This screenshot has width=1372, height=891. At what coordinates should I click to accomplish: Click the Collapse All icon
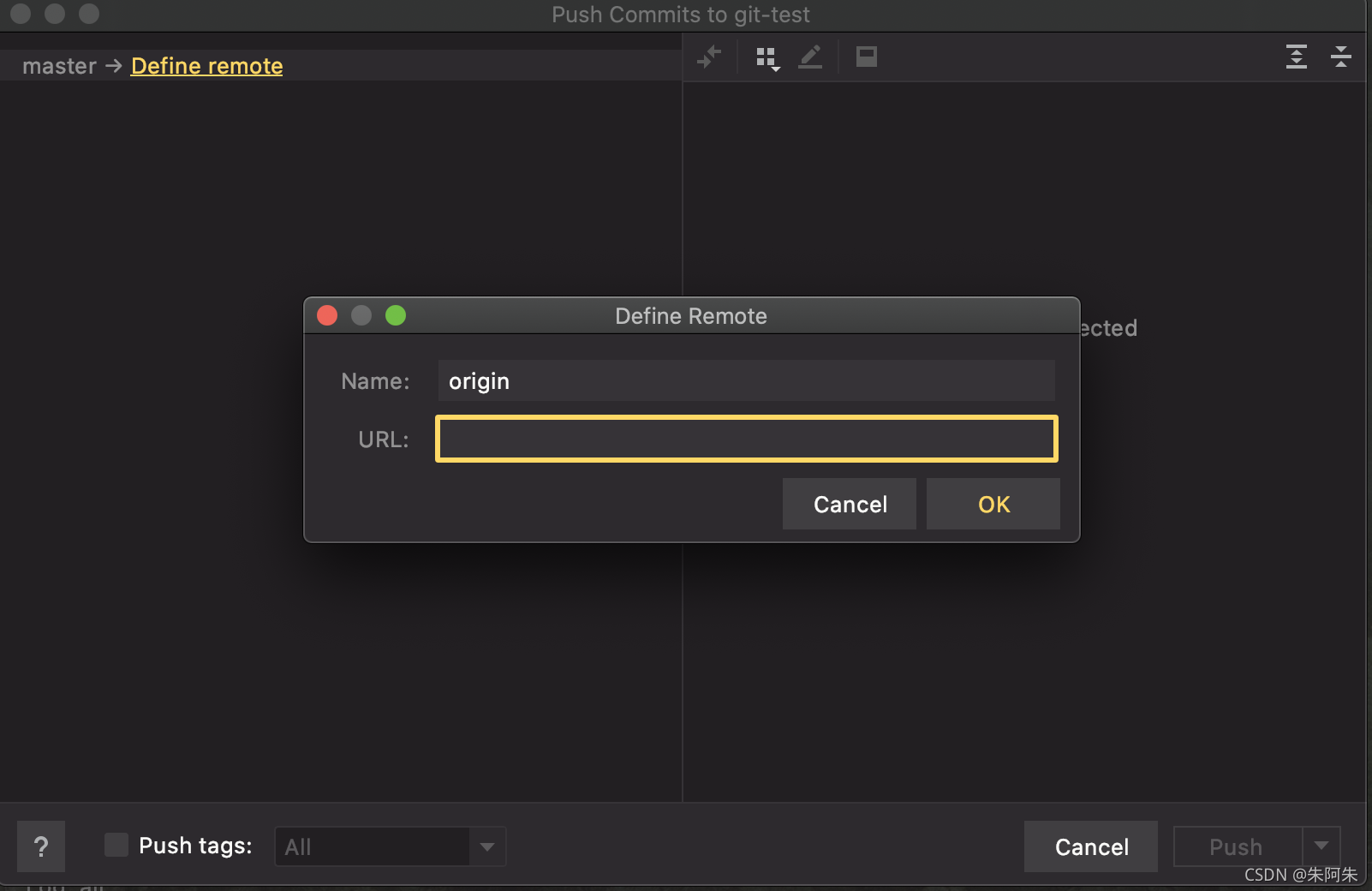(1341, 57)
